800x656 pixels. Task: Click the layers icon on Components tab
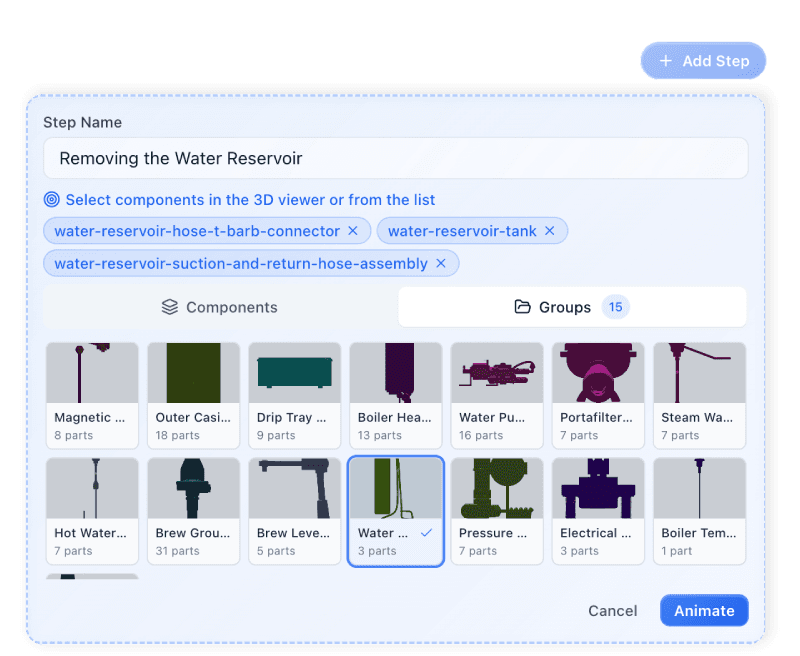coord(169,307)
